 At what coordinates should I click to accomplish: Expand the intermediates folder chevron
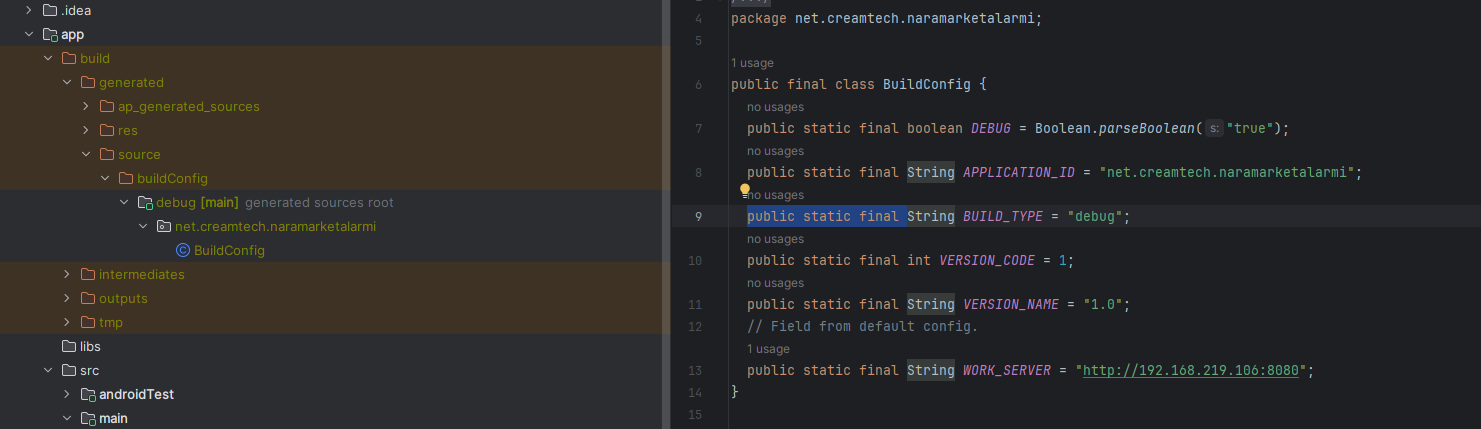click(x=67, y=274)
